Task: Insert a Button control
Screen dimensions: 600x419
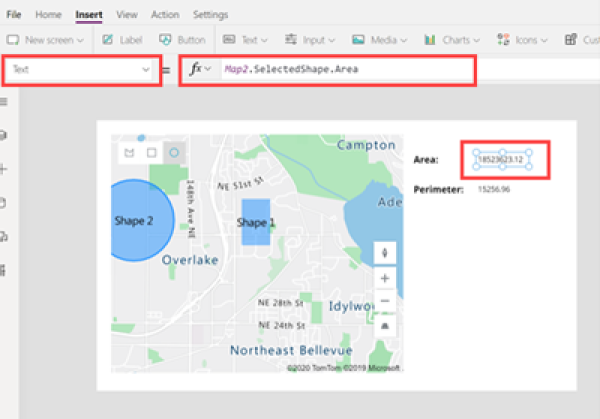Action: coord(183,40)
